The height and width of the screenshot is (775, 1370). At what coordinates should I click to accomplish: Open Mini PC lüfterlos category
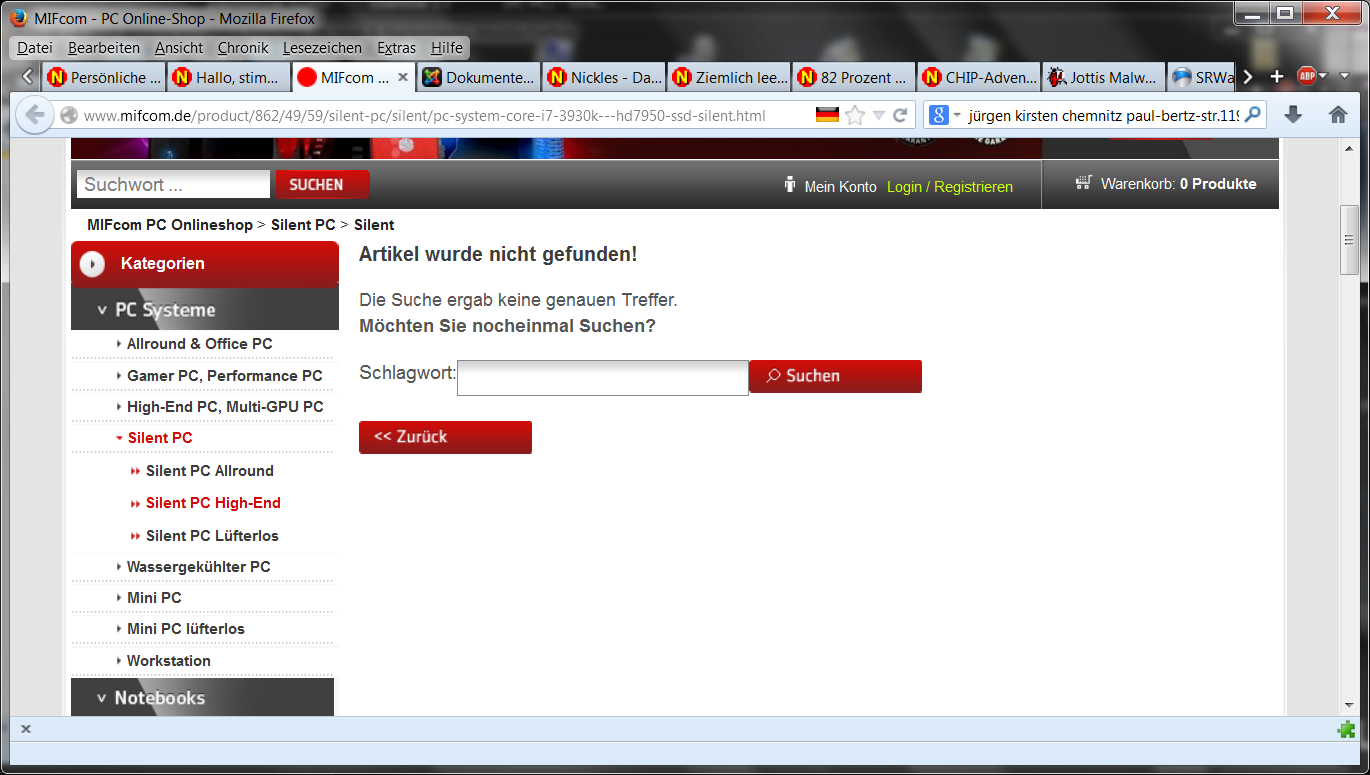pos(186,629)
